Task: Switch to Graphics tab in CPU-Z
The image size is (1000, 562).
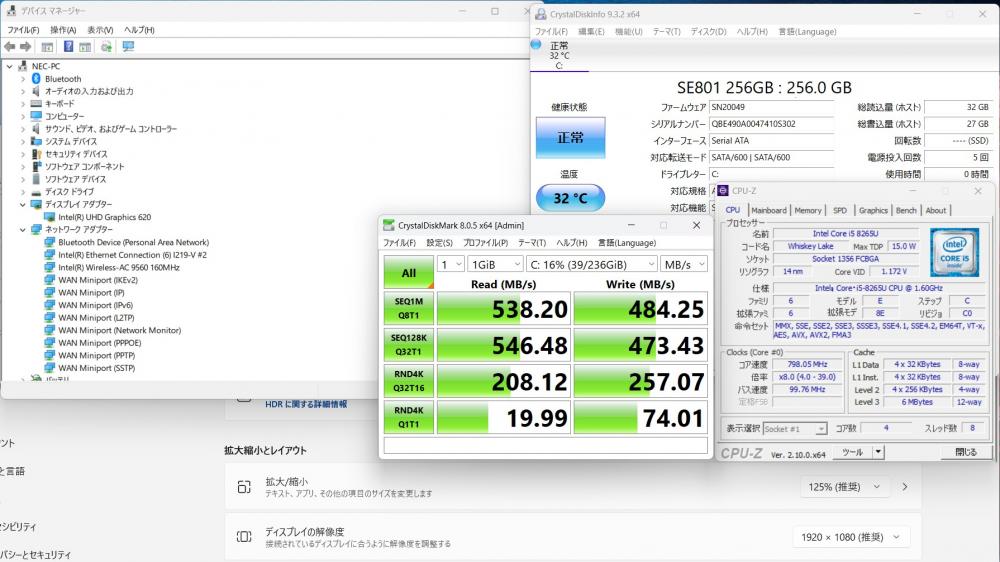Action: coord(873,210)
